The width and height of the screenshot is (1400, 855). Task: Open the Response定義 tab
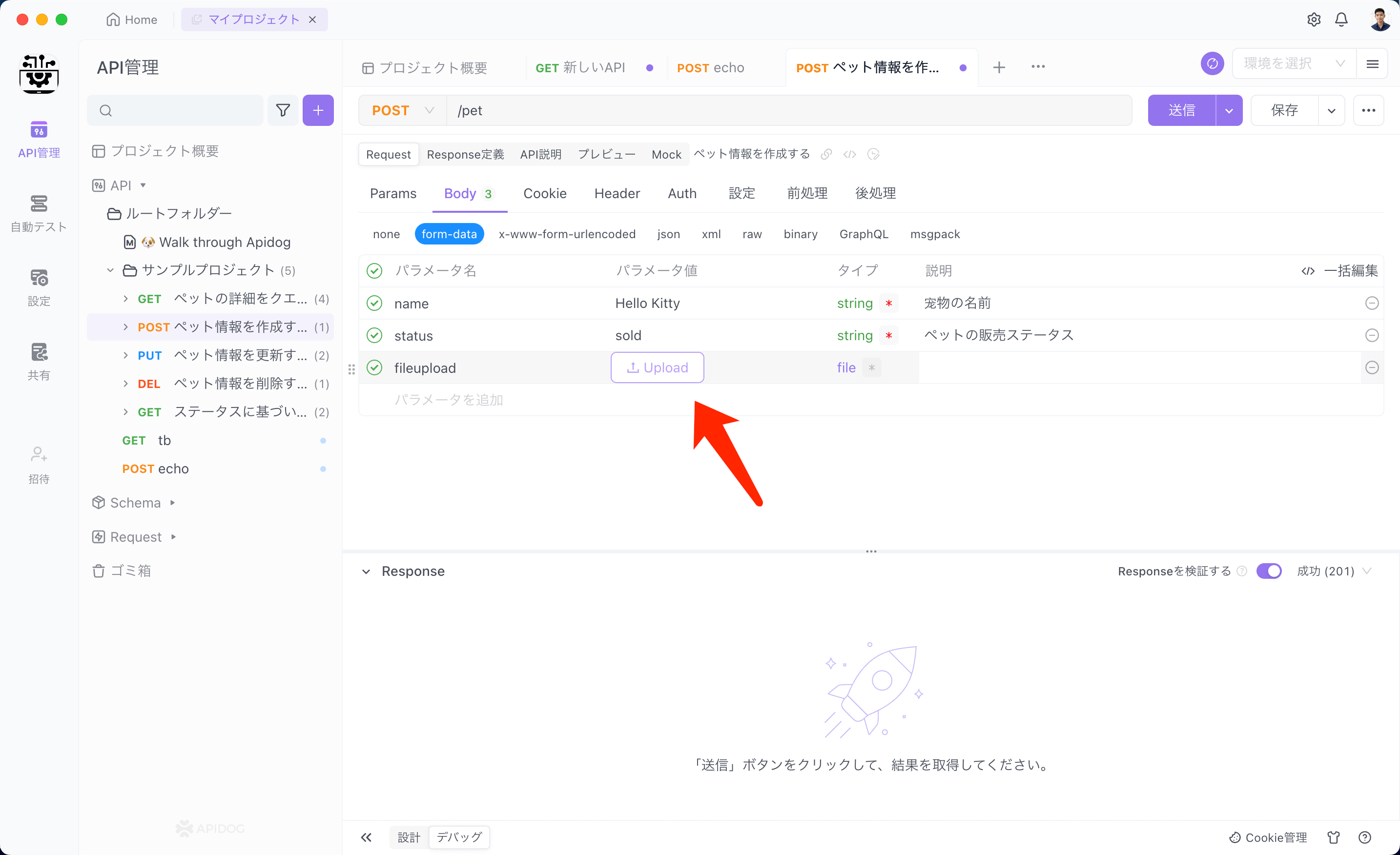pos(465,154)
